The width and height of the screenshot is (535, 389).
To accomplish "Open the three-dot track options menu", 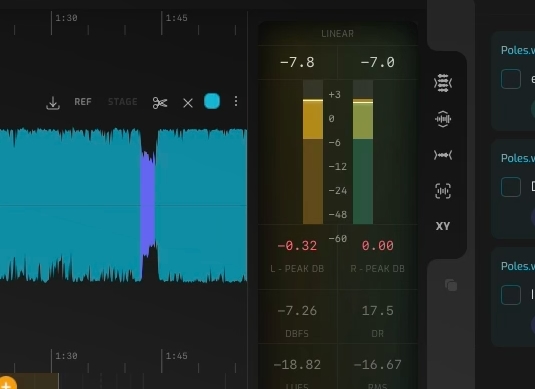I will click(x=236, y=101).
